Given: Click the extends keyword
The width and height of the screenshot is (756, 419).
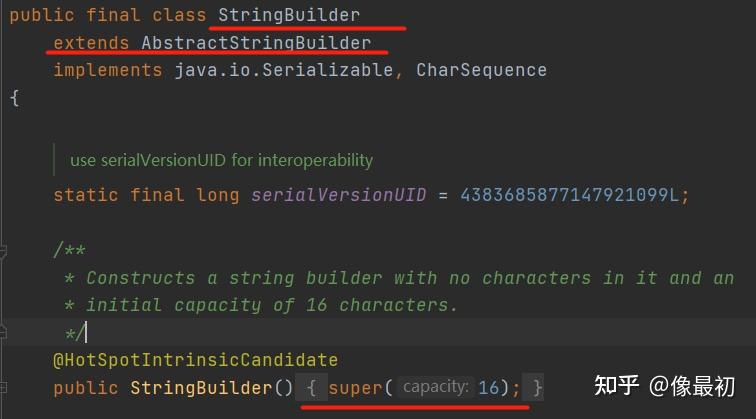Looking at the screenshot, I should click(x=91, y=43).
